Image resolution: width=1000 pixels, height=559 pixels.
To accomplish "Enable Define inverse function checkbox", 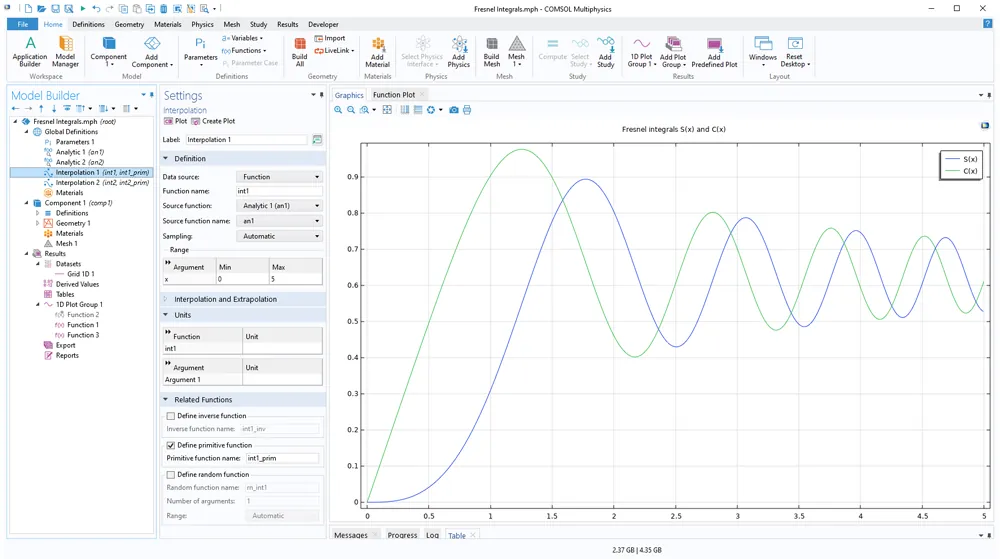I will tap(171, 416).
